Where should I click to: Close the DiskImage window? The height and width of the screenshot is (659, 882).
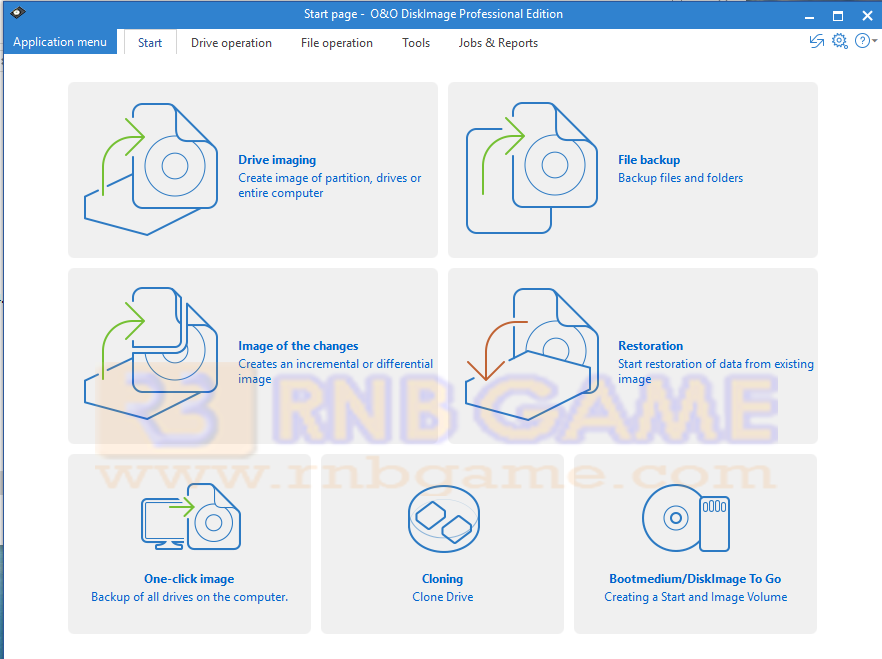(x=867, y=16)
